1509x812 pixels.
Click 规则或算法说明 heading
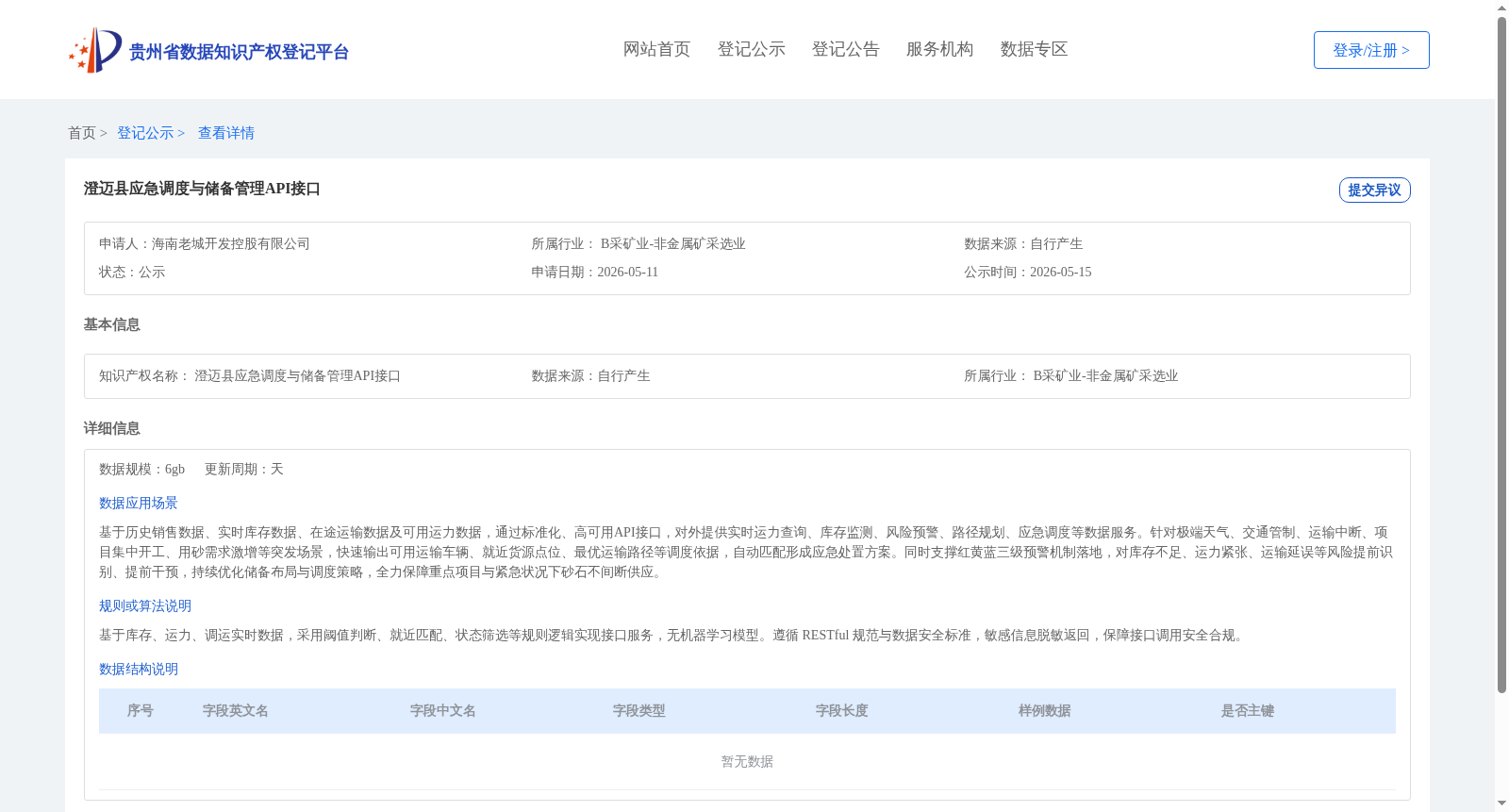(x=145, y=605)
